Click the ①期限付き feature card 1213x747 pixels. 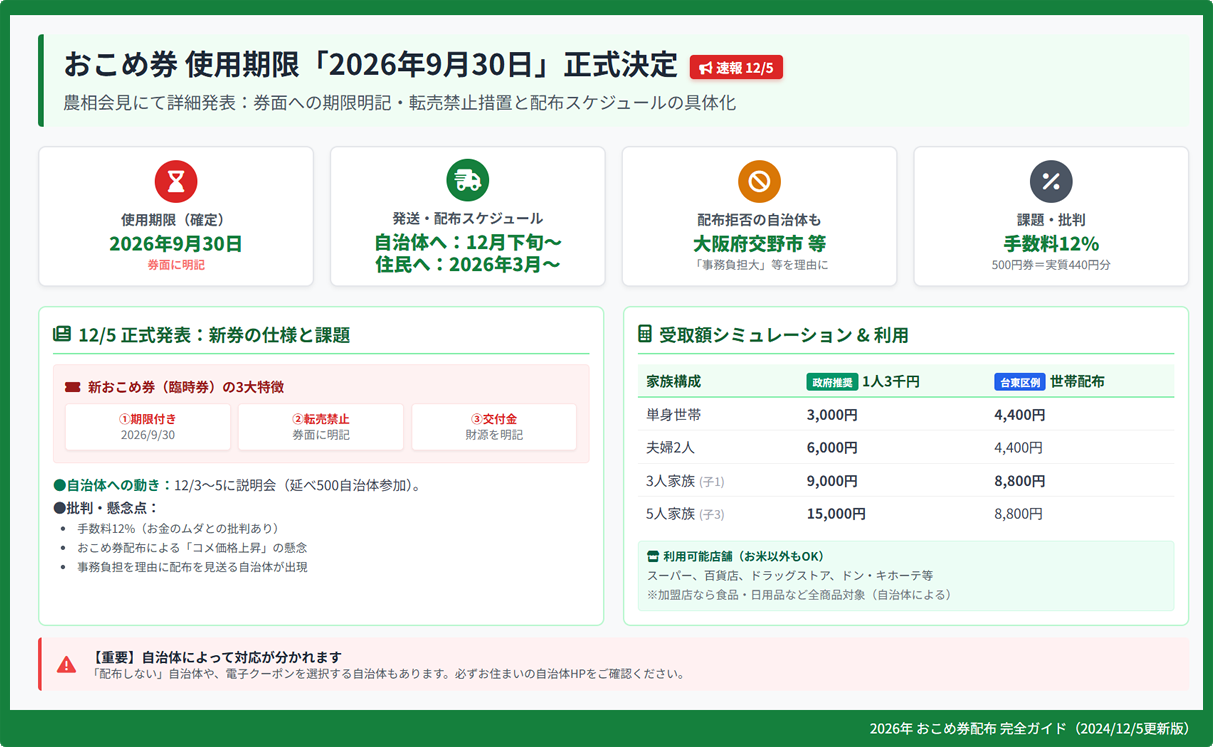pos(148,427)
